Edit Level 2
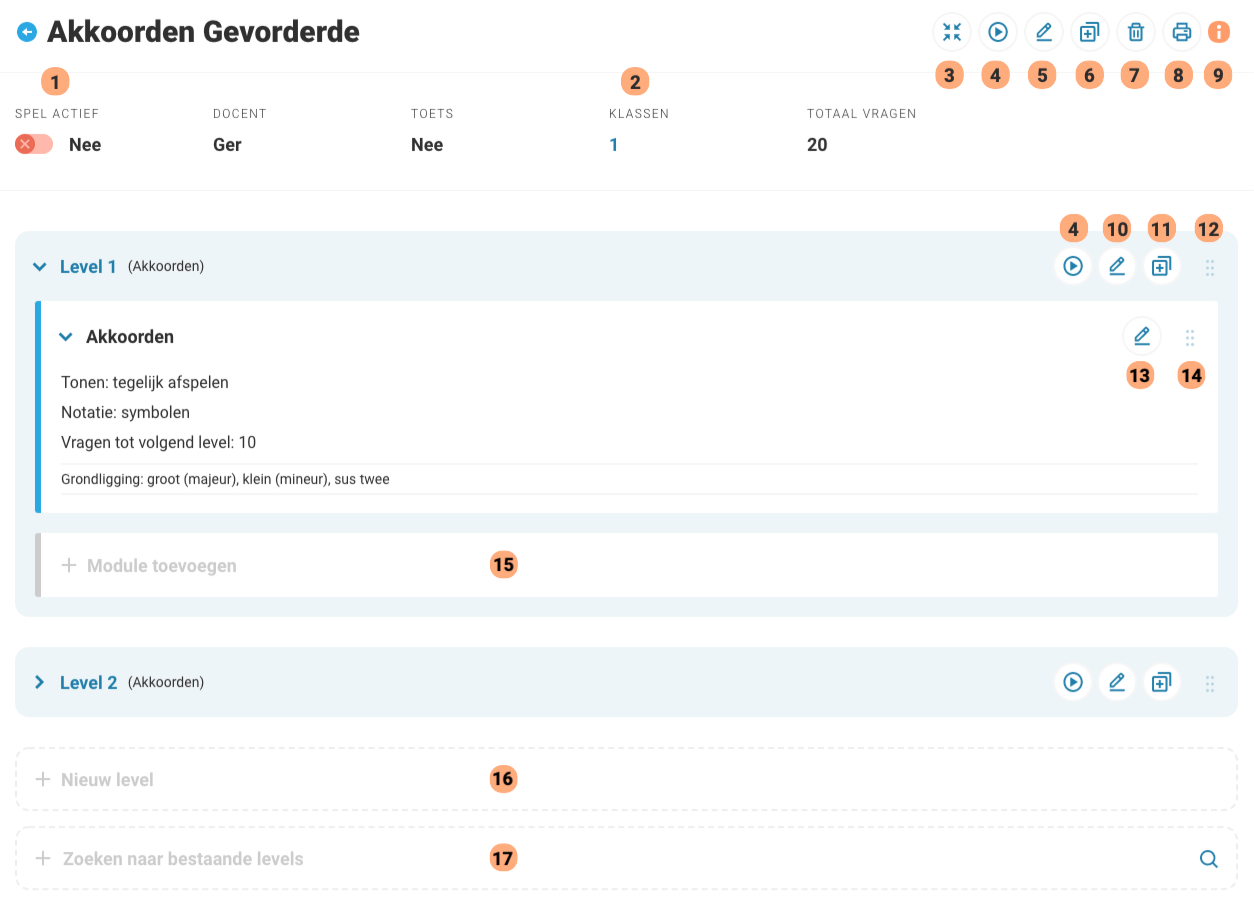 [x=1117, y=682]
